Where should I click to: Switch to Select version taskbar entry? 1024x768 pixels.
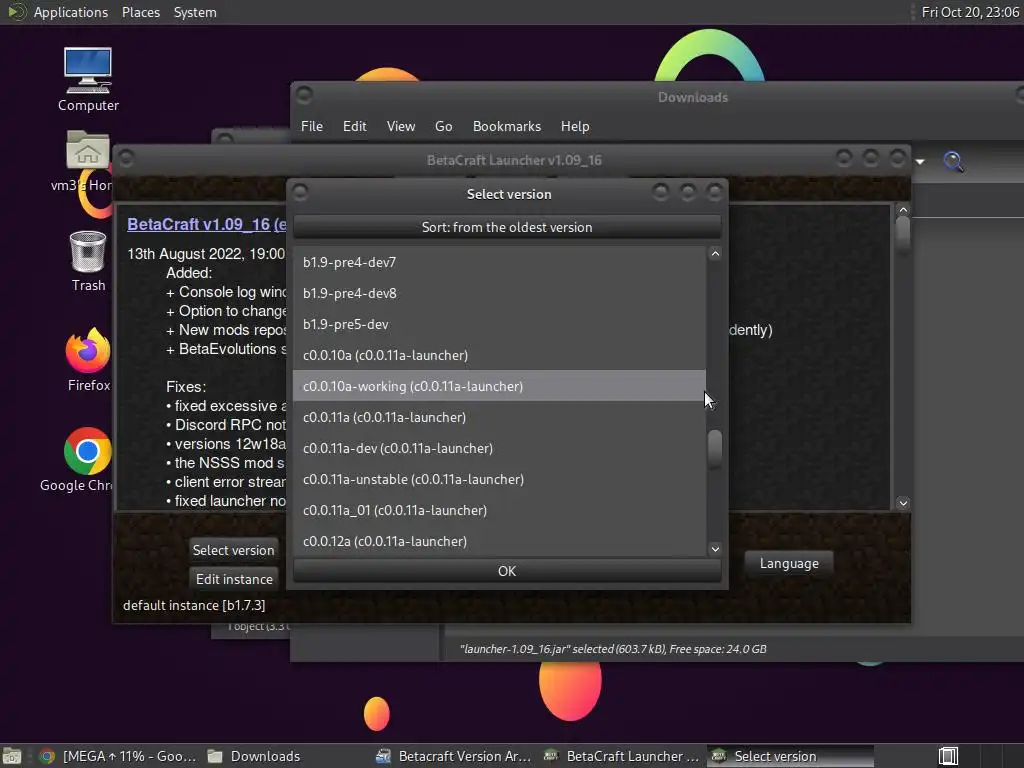click(x=791, y=756)
